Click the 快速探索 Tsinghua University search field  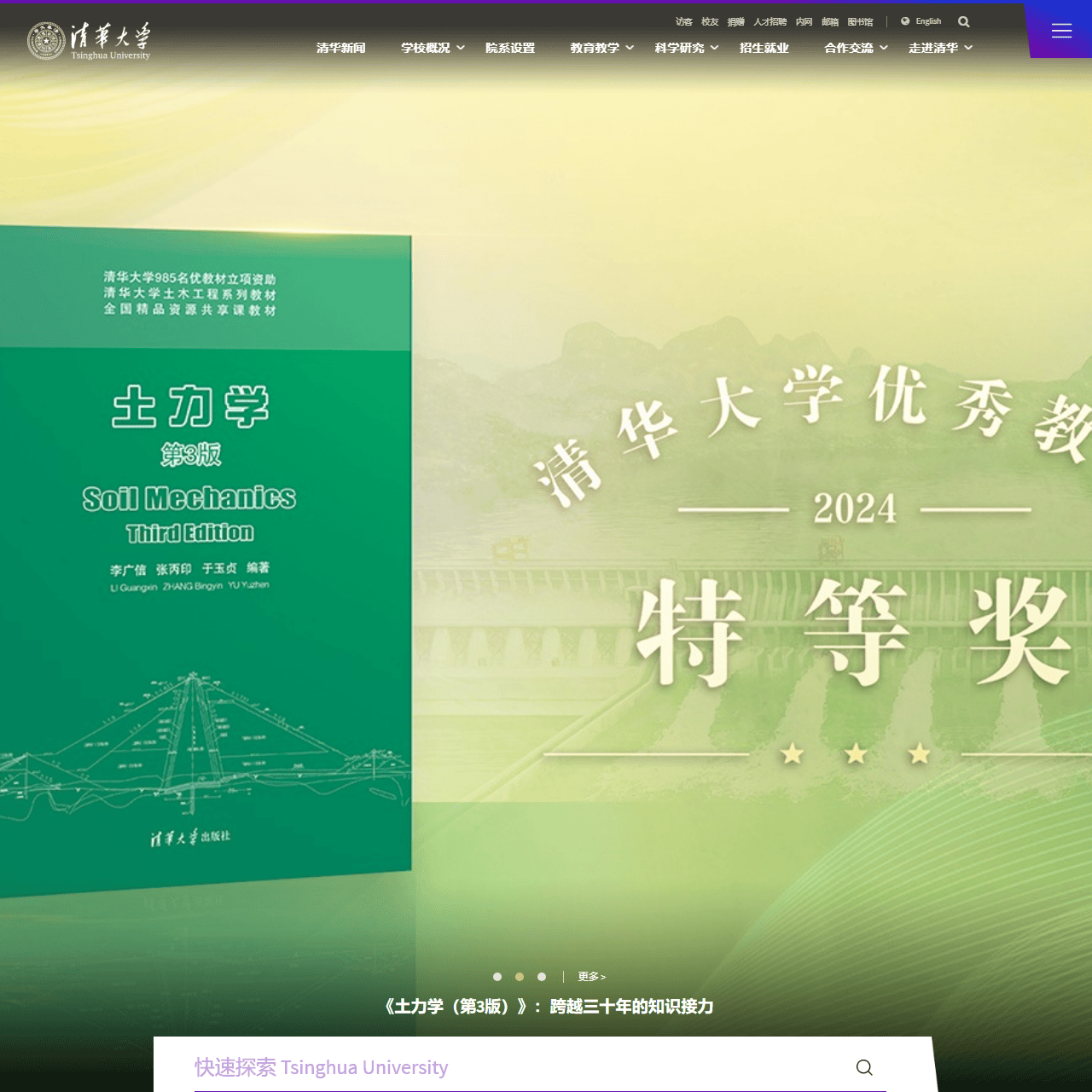pyautogui.click(x=540, y=1067)
